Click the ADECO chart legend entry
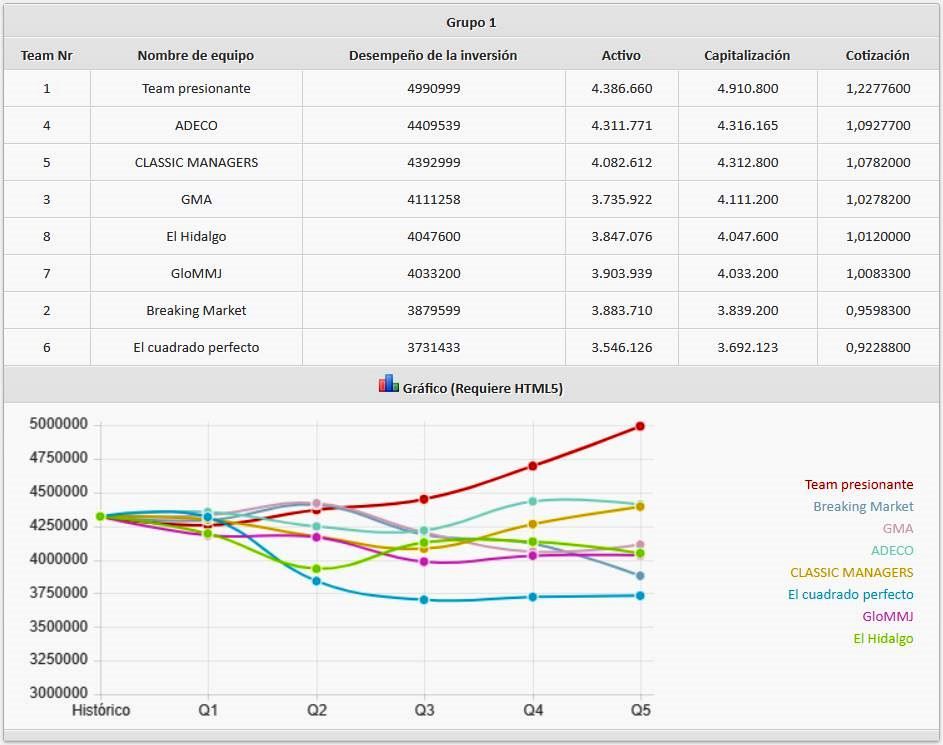This screenshot has width=943, height=745. point(892,551)
